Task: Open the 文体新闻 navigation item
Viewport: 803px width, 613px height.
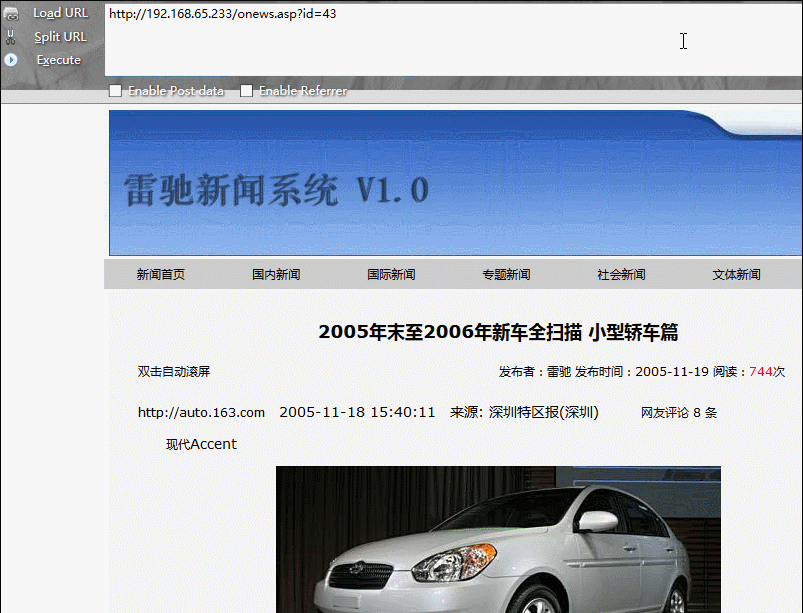Action: point(736,275)
